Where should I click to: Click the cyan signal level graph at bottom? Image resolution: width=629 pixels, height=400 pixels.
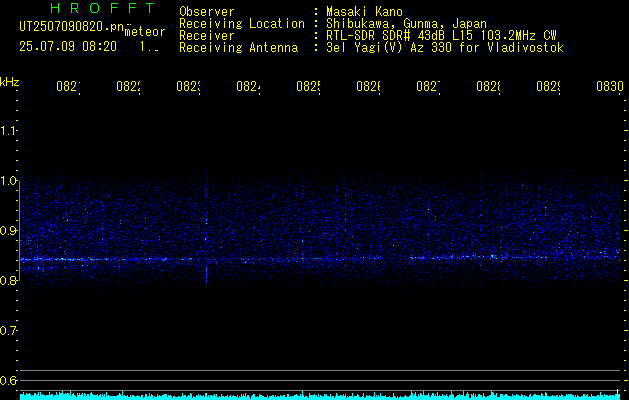point(322,396)
